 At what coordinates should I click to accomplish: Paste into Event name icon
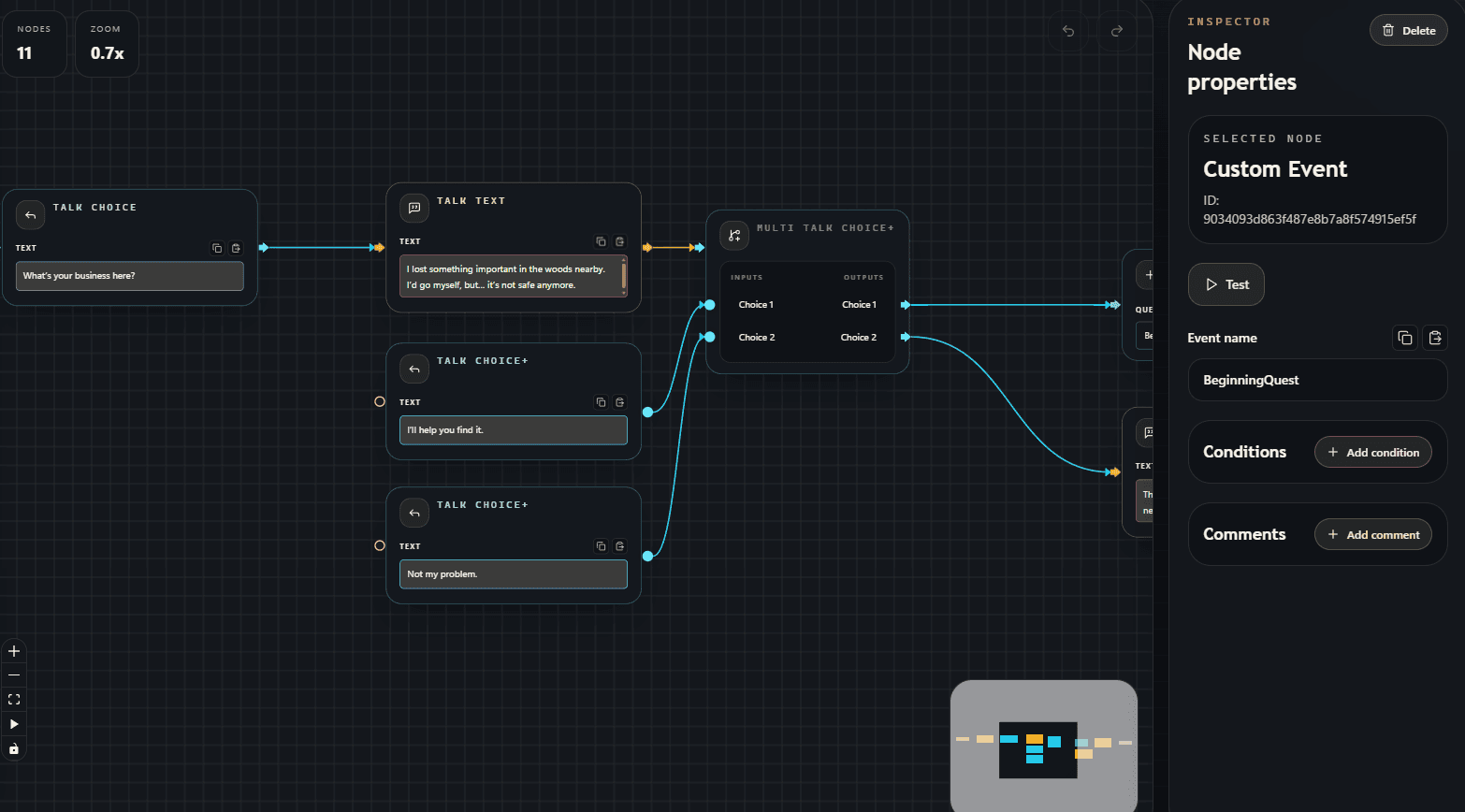pos(1435,338)
